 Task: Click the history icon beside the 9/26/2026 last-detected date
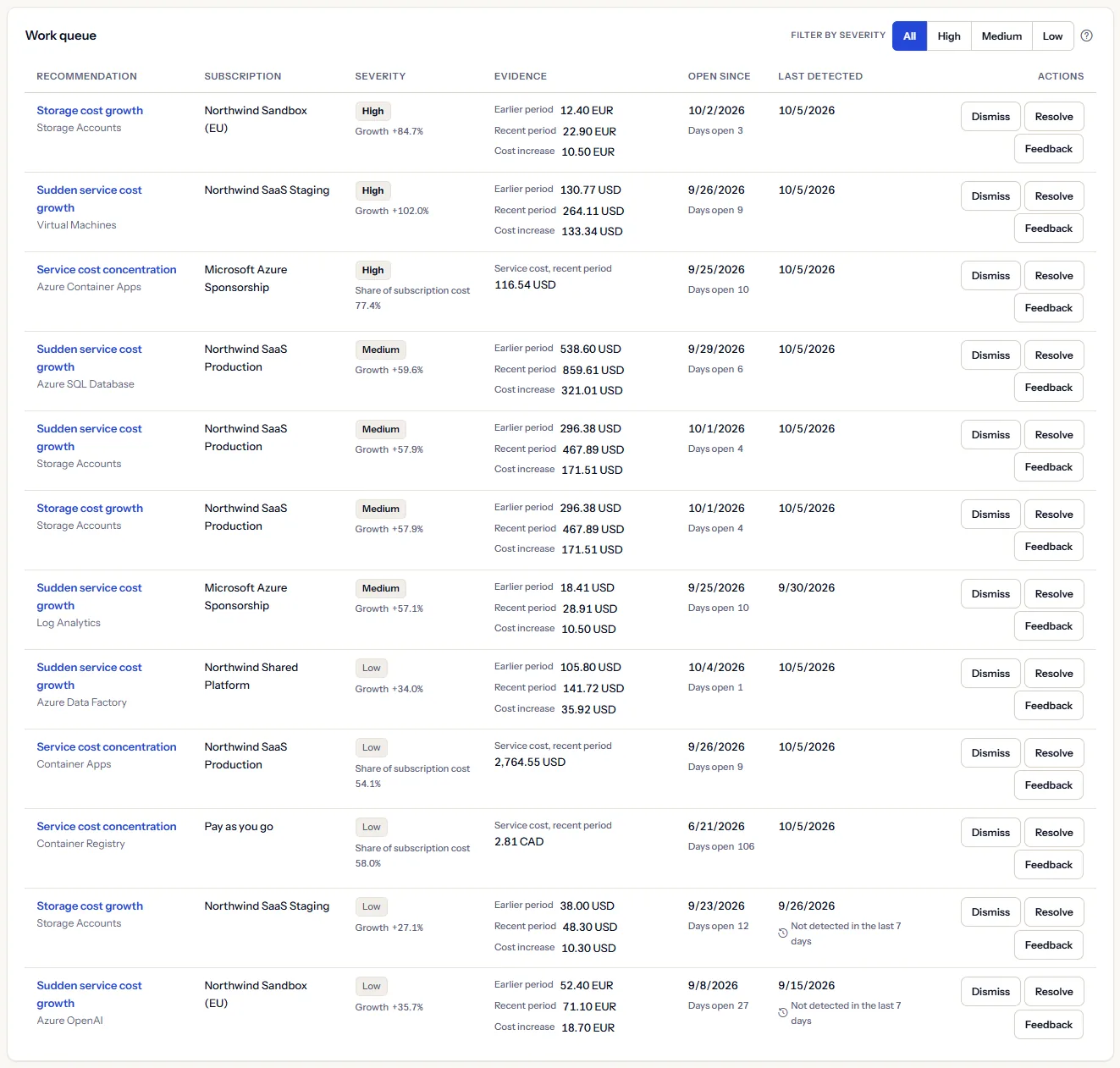[783, 933]
